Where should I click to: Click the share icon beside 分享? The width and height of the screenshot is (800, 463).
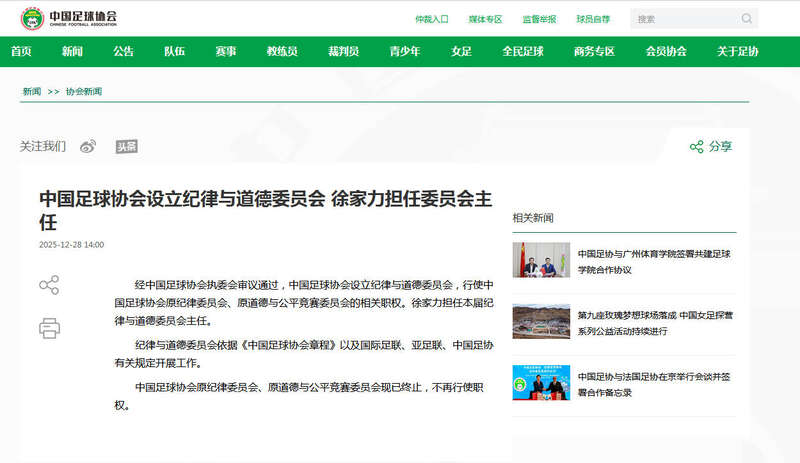coord(697,147)
